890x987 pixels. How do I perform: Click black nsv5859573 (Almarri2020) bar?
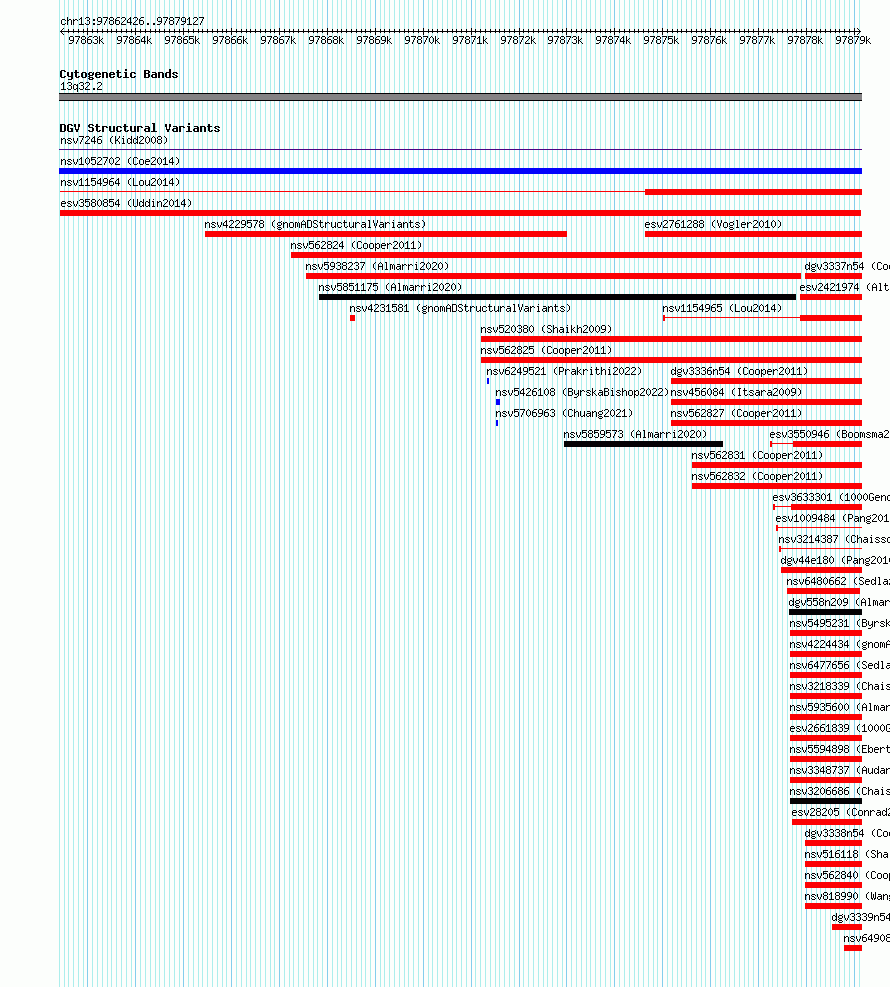pos(643,444)
